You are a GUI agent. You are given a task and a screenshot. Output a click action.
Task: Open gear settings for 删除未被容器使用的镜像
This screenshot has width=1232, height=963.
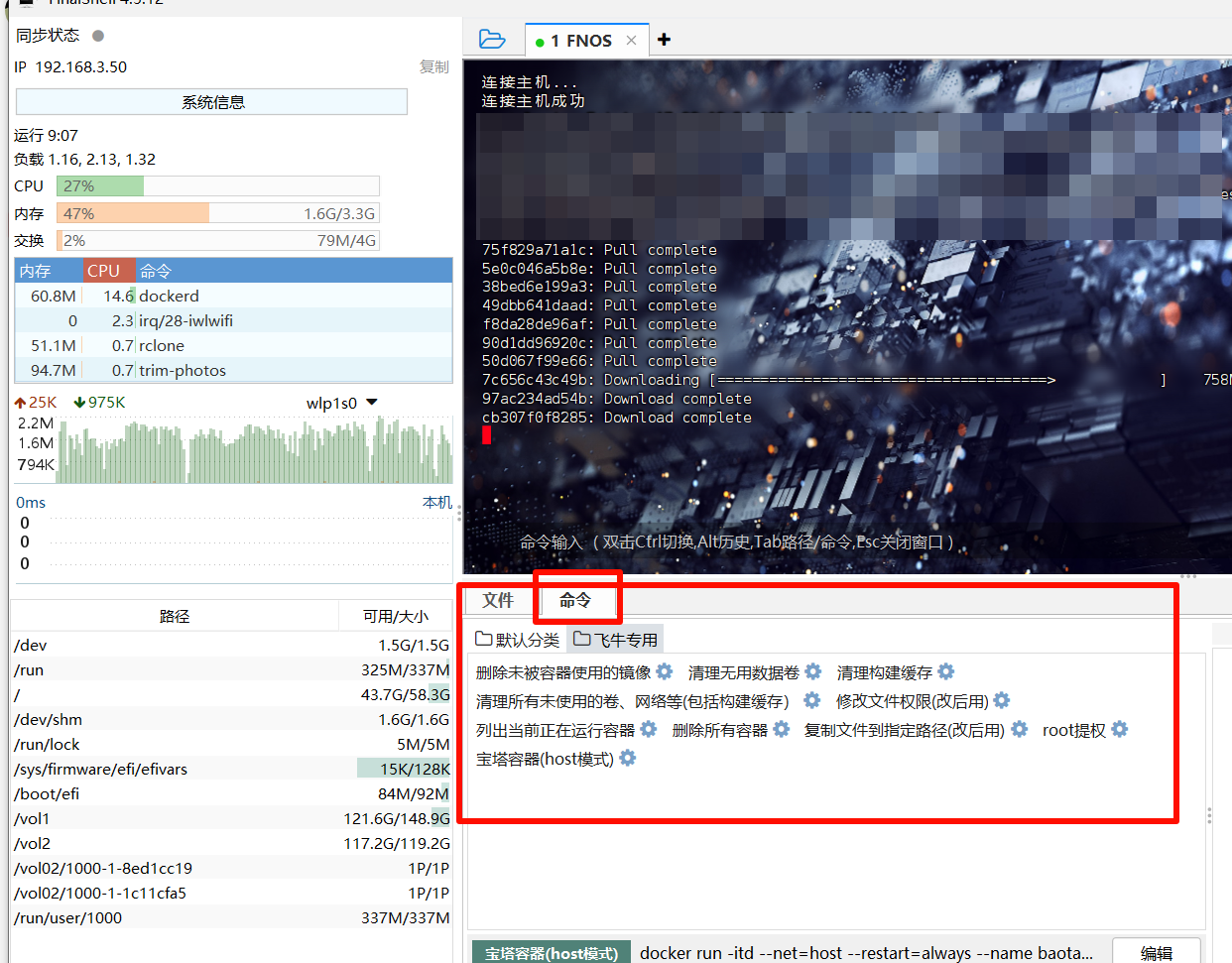click(x=665, y=671)
